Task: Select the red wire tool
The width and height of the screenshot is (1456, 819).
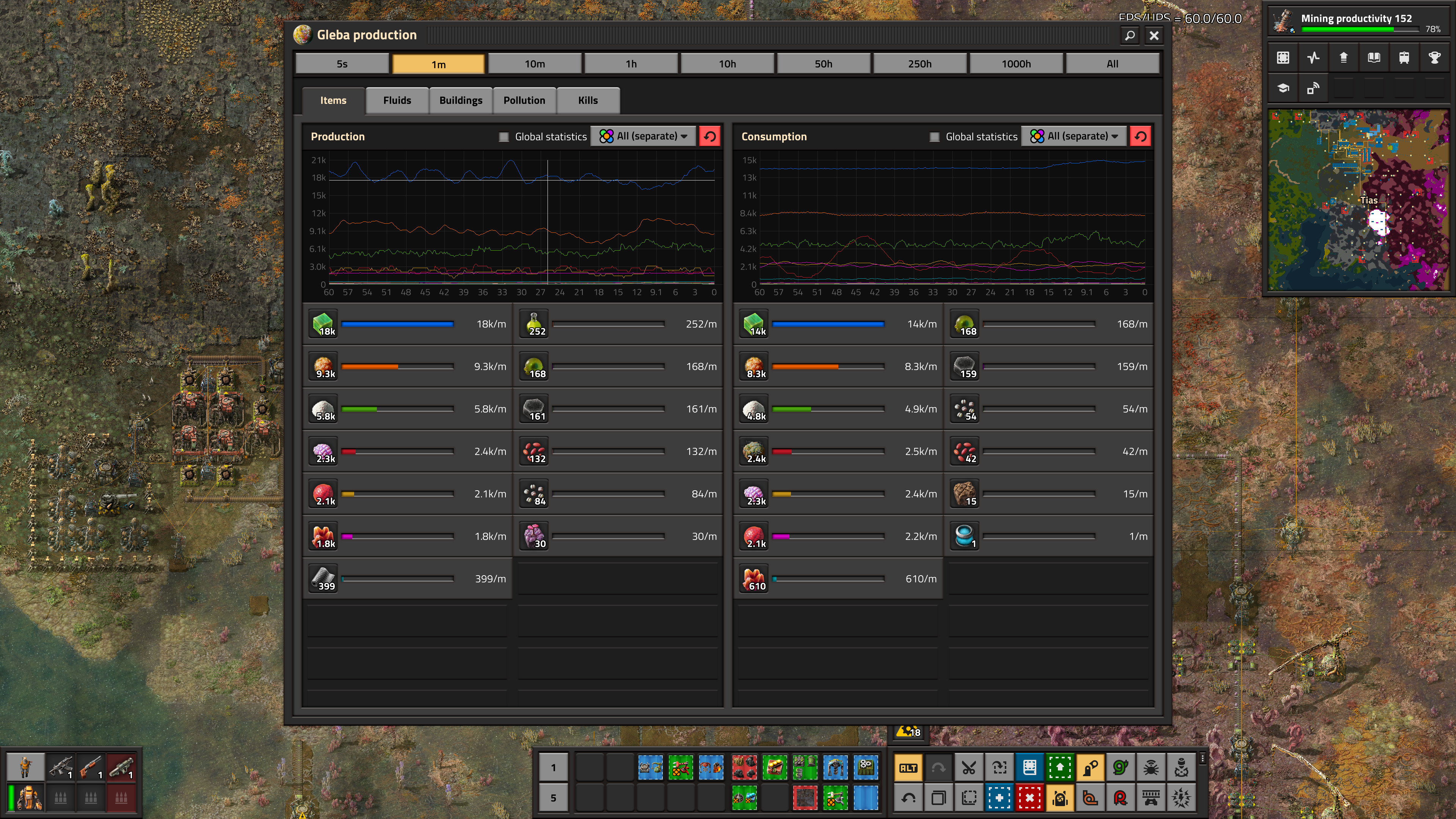Action: [1120, 798]
